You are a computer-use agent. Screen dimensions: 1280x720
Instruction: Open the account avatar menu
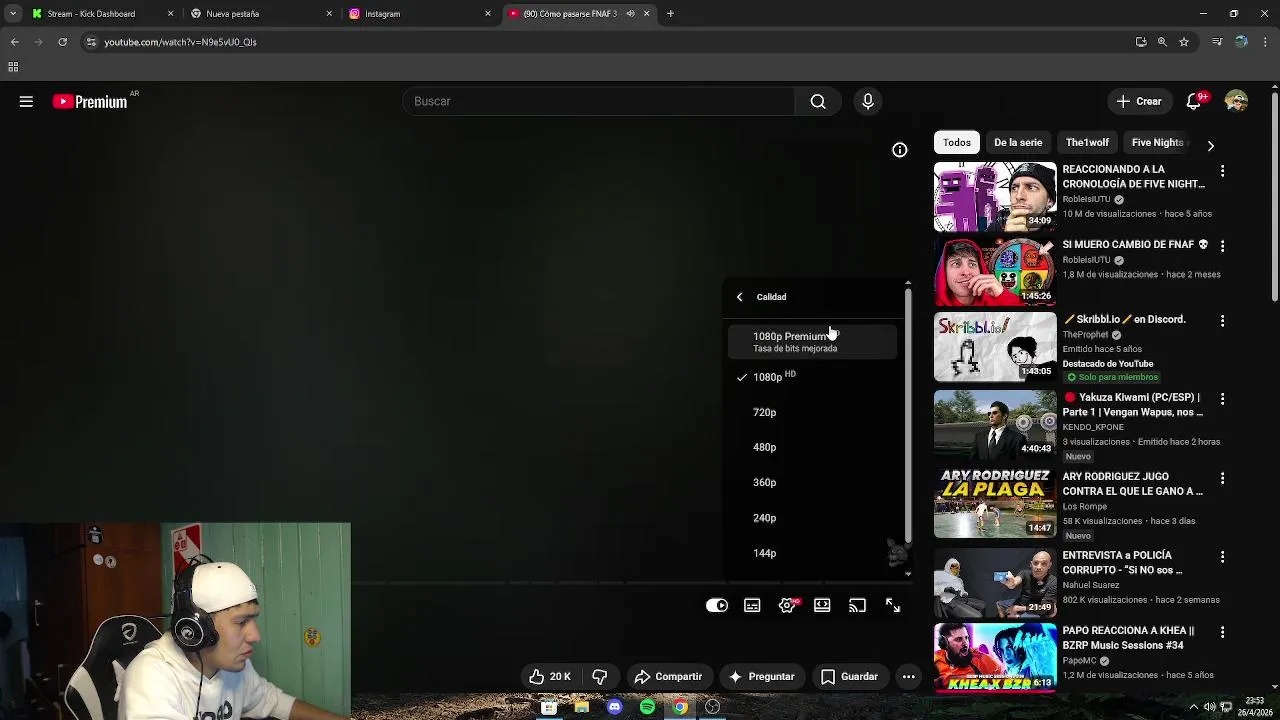1236,101
